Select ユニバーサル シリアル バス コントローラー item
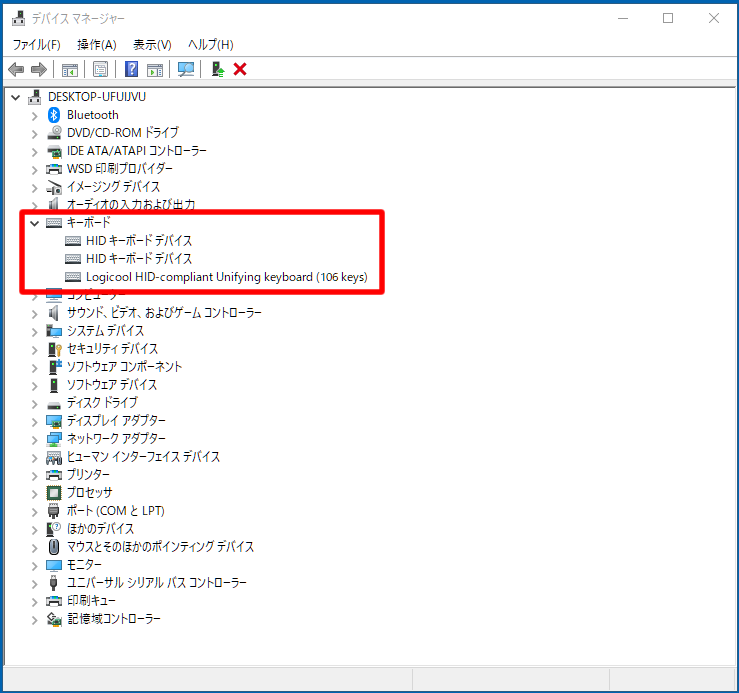739x693 pixels. (x=156, y=583)
